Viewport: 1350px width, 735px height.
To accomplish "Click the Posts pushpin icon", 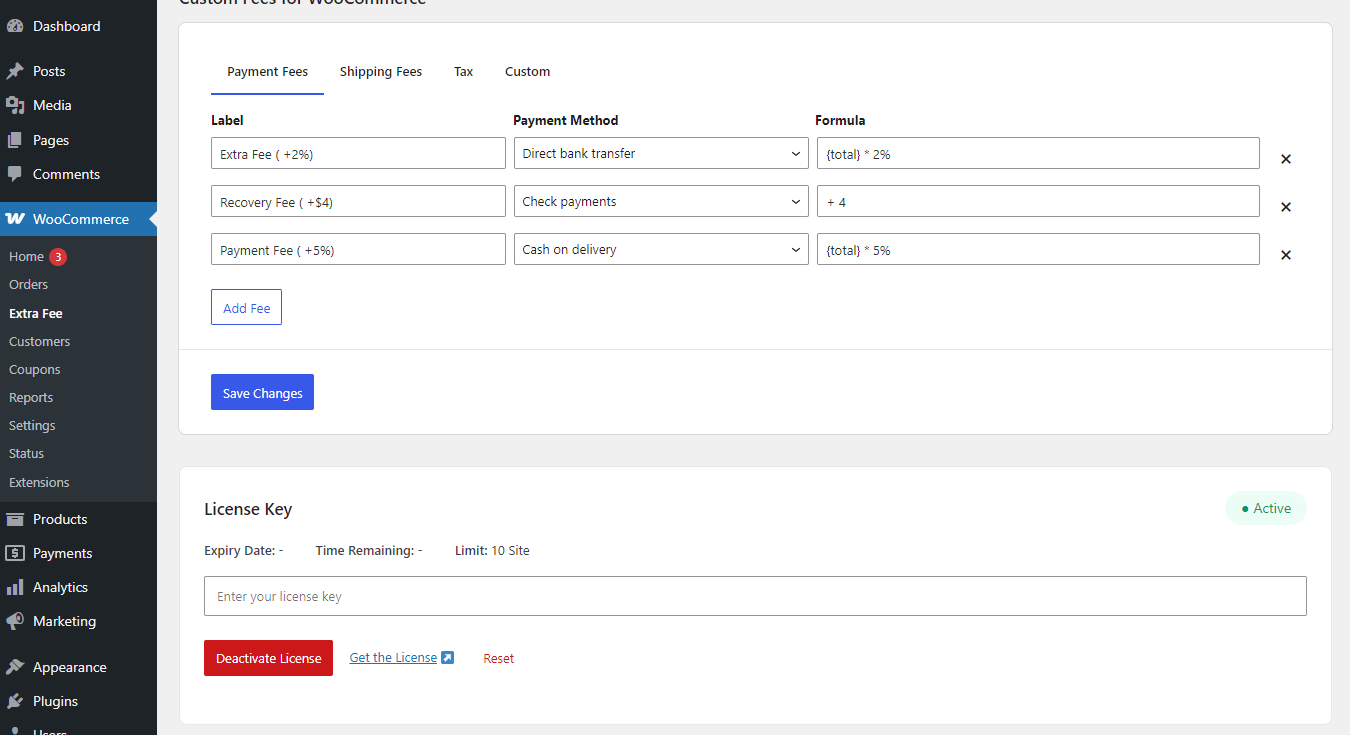I will coord(15,72).
